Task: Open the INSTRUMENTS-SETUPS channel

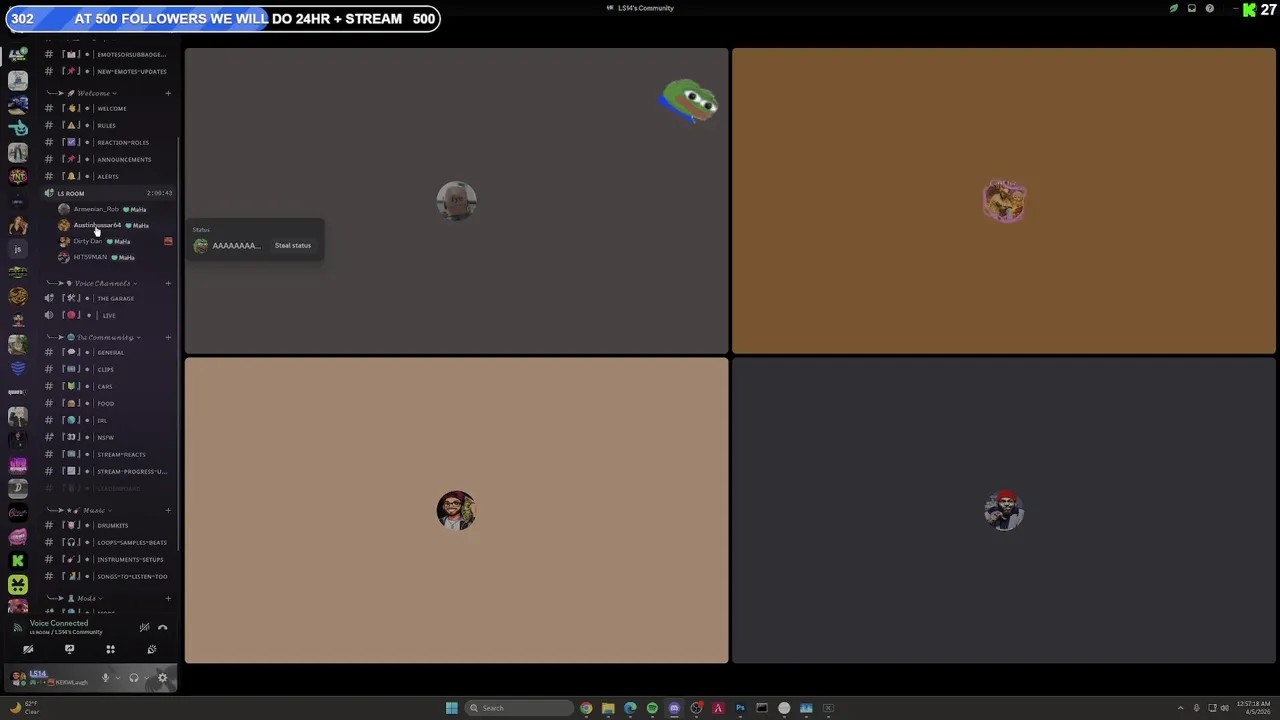Action: [x=108, y=559]
